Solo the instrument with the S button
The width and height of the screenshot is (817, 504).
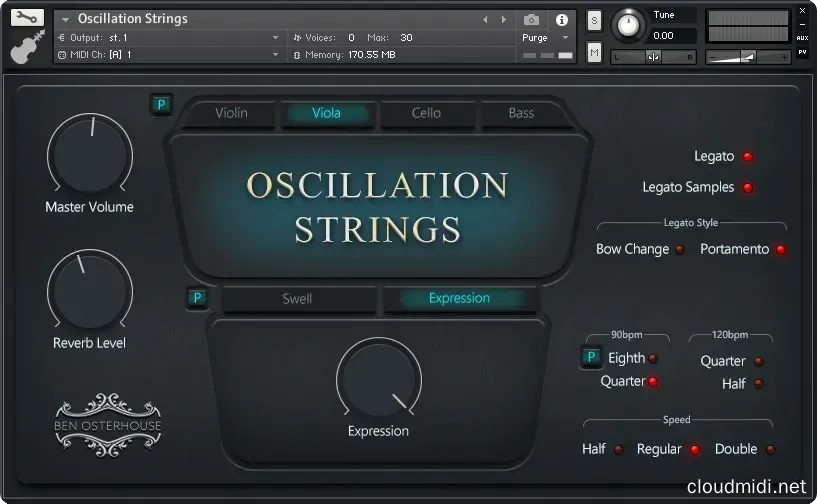click(594, 20)
